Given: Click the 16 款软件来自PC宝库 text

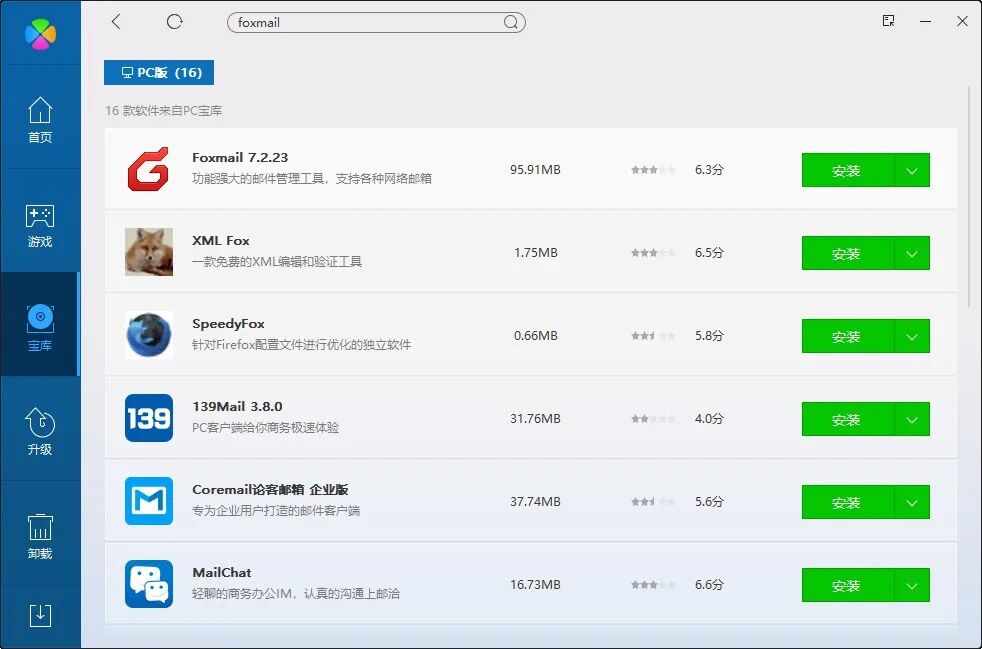Looking at the screenshot, I should pos(163,111).
